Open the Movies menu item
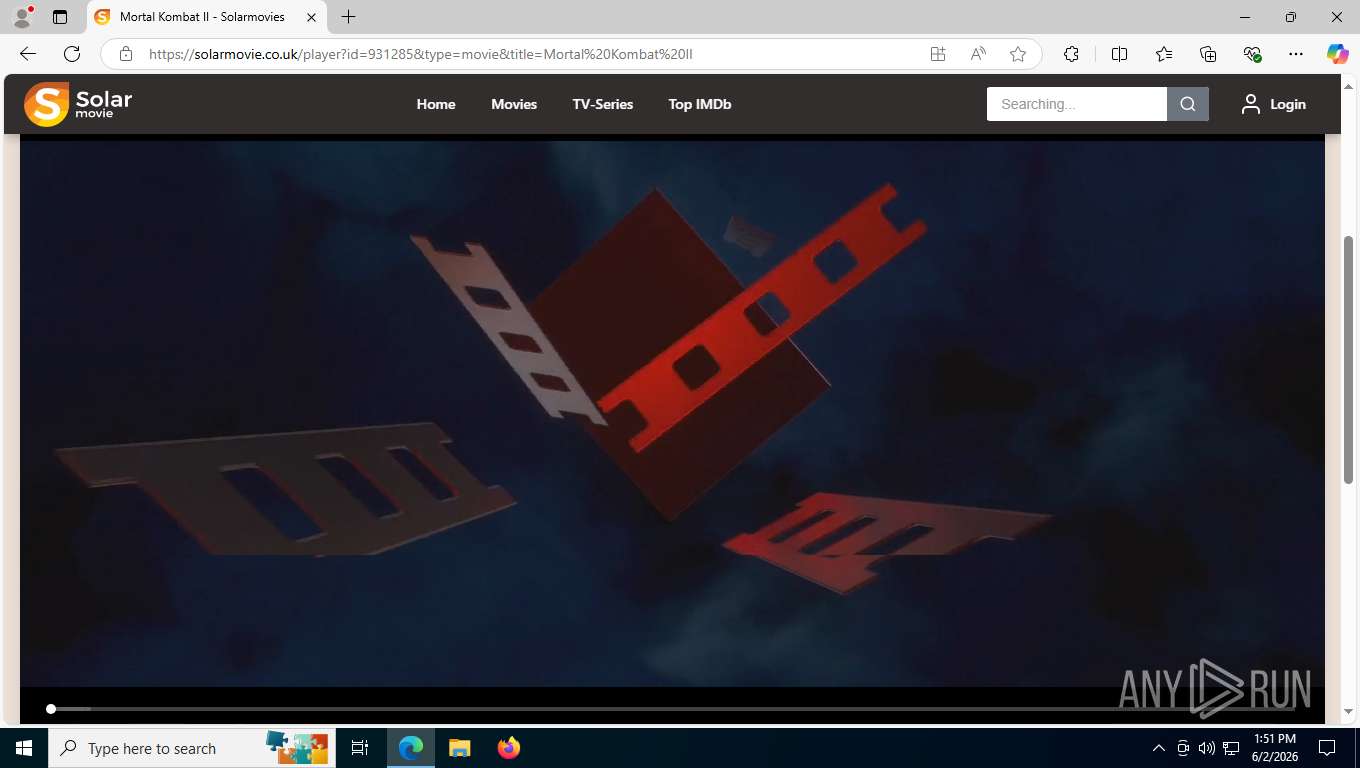1360x768 pixels. tap(514, 104)
